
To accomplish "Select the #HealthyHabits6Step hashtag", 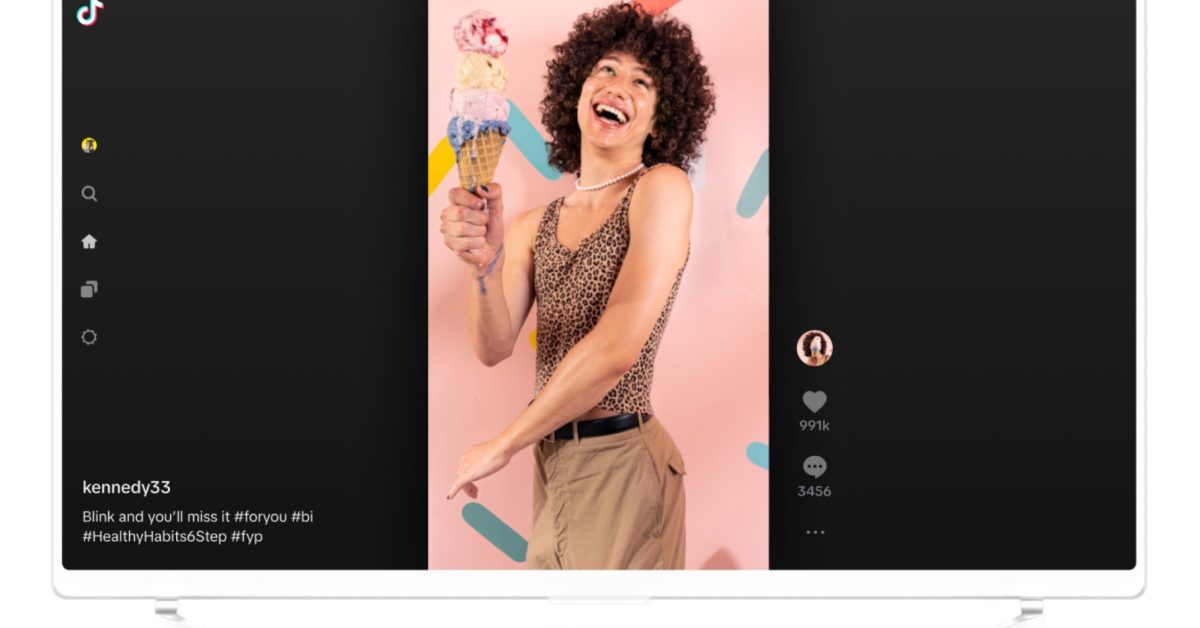I will pos(154,537).
